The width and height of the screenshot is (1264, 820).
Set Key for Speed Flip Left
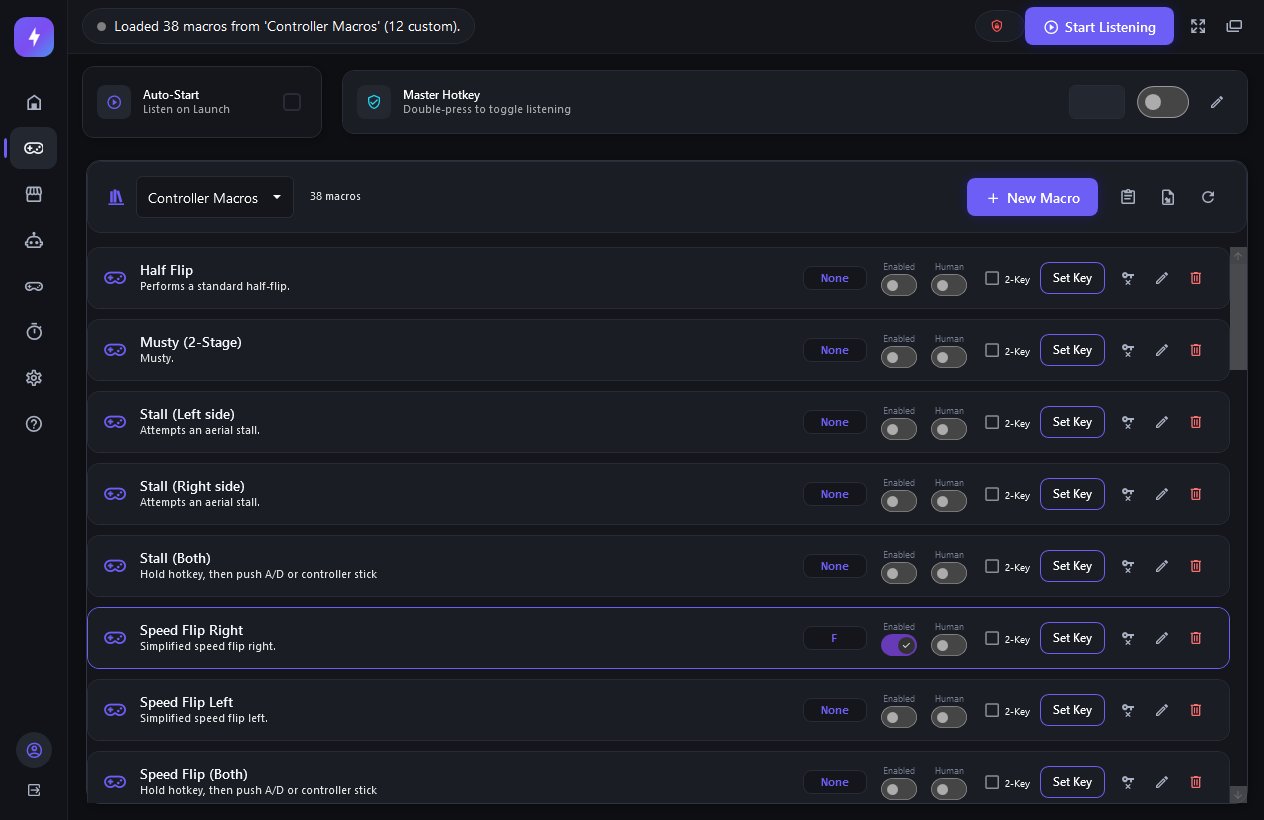[x=1072, y=710]
